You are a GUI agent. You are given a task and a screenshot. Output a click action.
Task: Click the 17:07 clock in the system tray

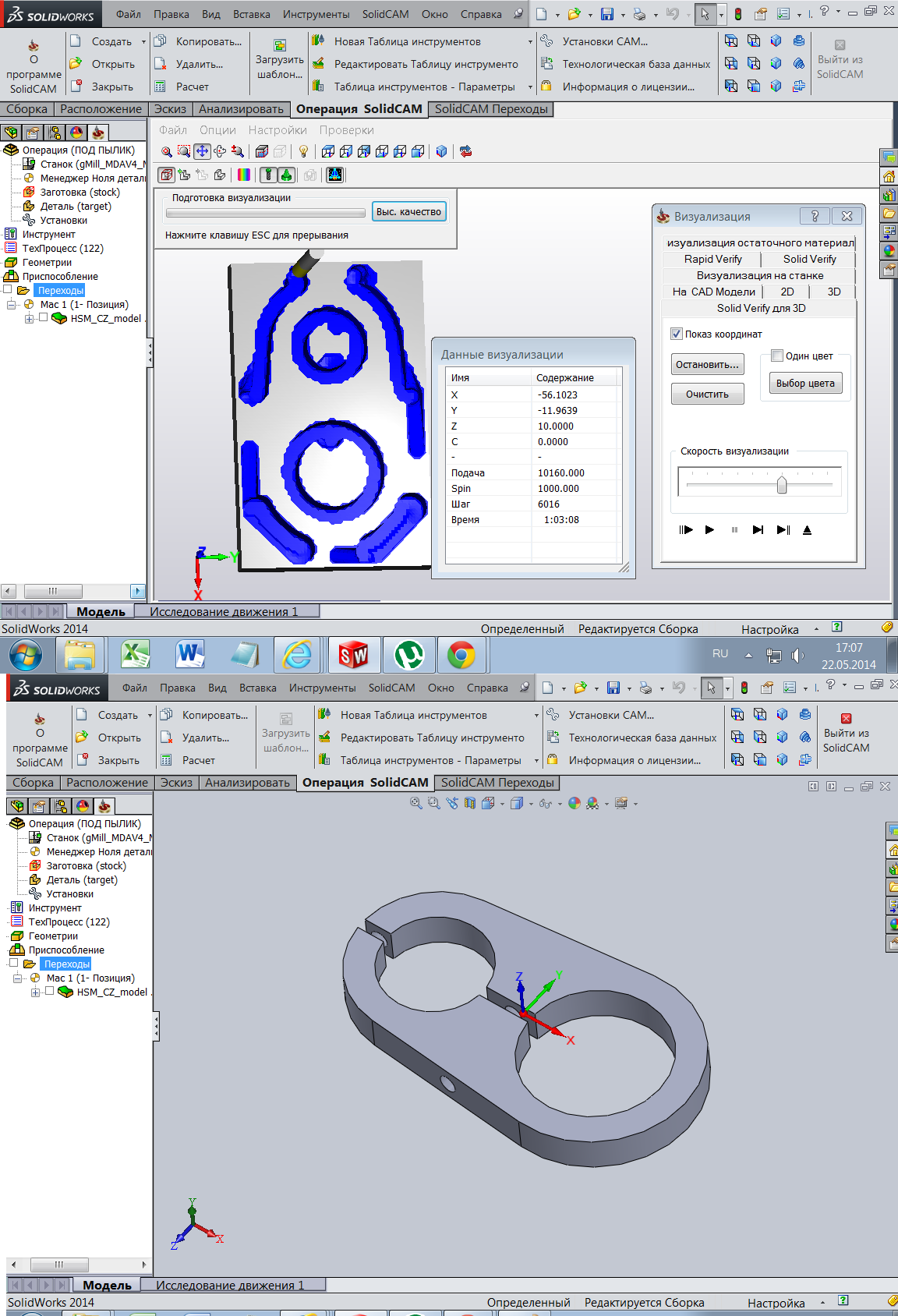(849, 647)
